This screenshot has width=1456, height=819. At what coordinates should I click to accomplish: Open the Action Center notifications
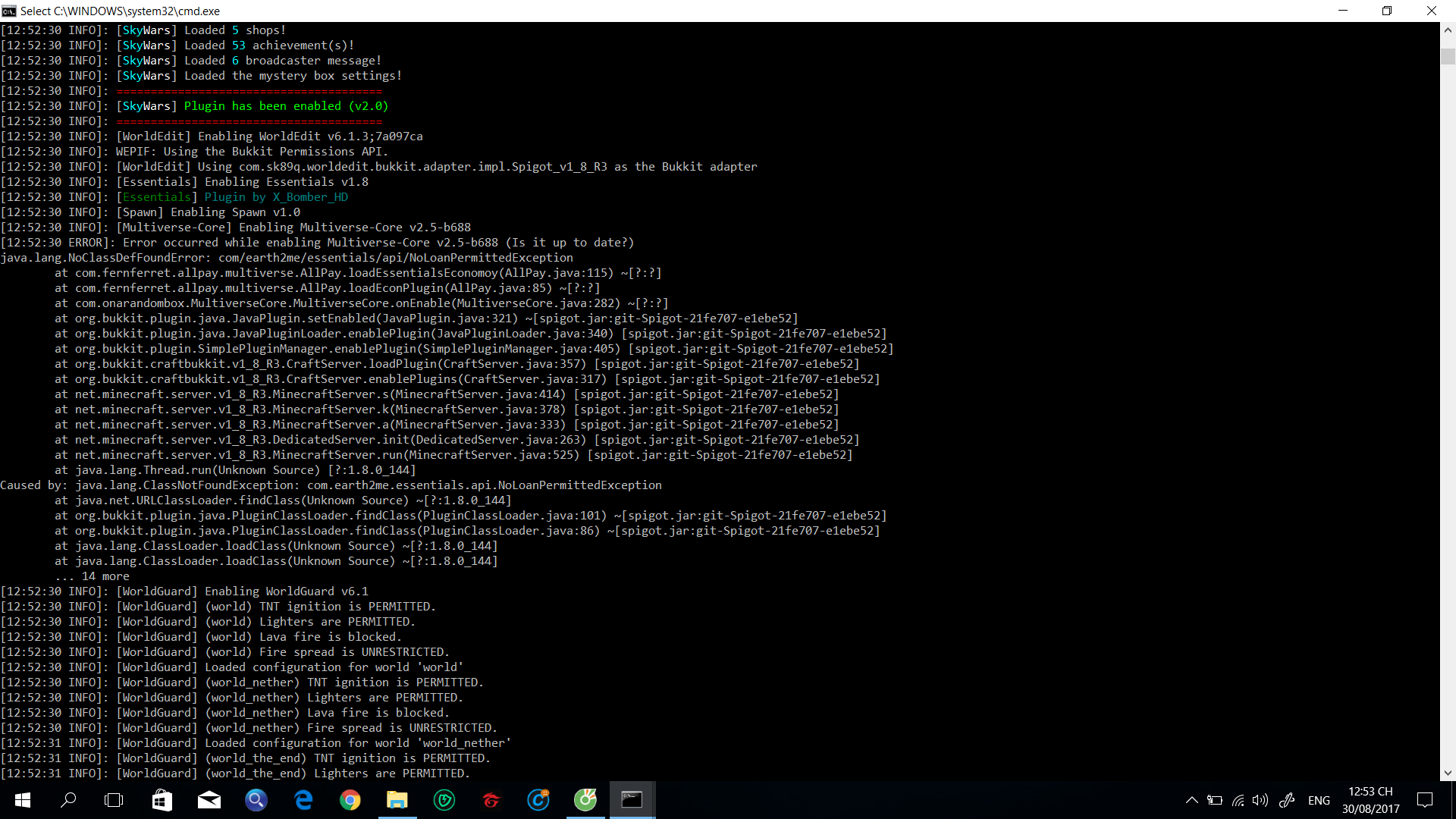(1425, 800)
